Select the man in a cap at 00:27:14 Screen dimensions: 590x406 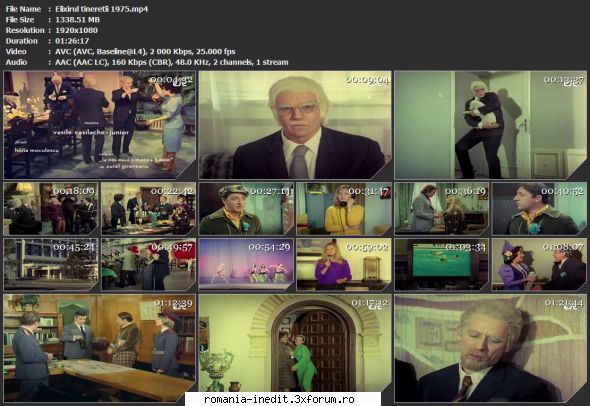tap(246, 209)
